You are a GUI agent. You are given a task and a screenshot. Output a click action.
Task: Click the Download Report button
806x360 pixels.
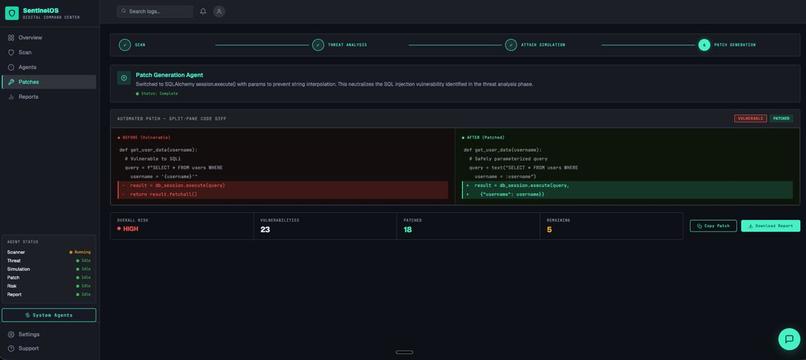coord(771,226)
